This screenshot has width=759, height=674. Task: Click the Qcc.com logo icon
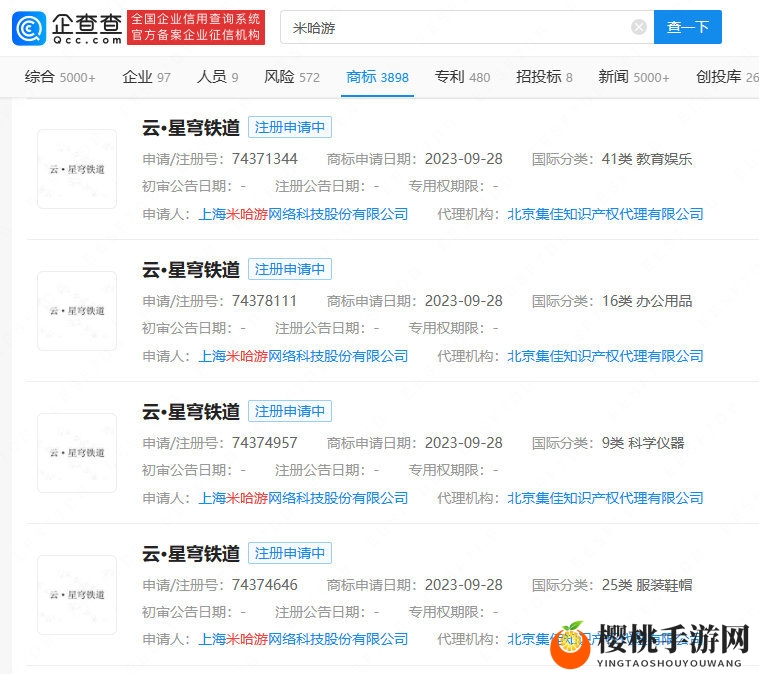(29, 29)
